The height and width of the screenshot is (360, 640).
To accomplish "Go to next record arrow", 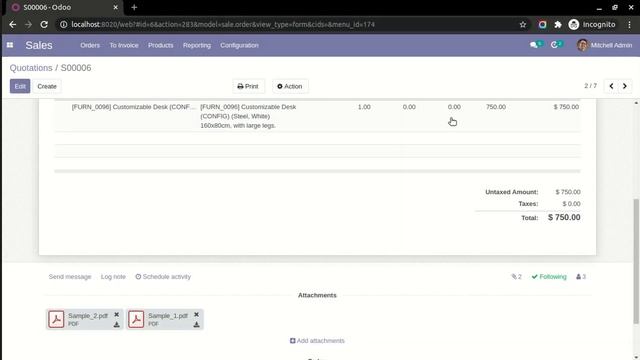I will click(625, 86).
